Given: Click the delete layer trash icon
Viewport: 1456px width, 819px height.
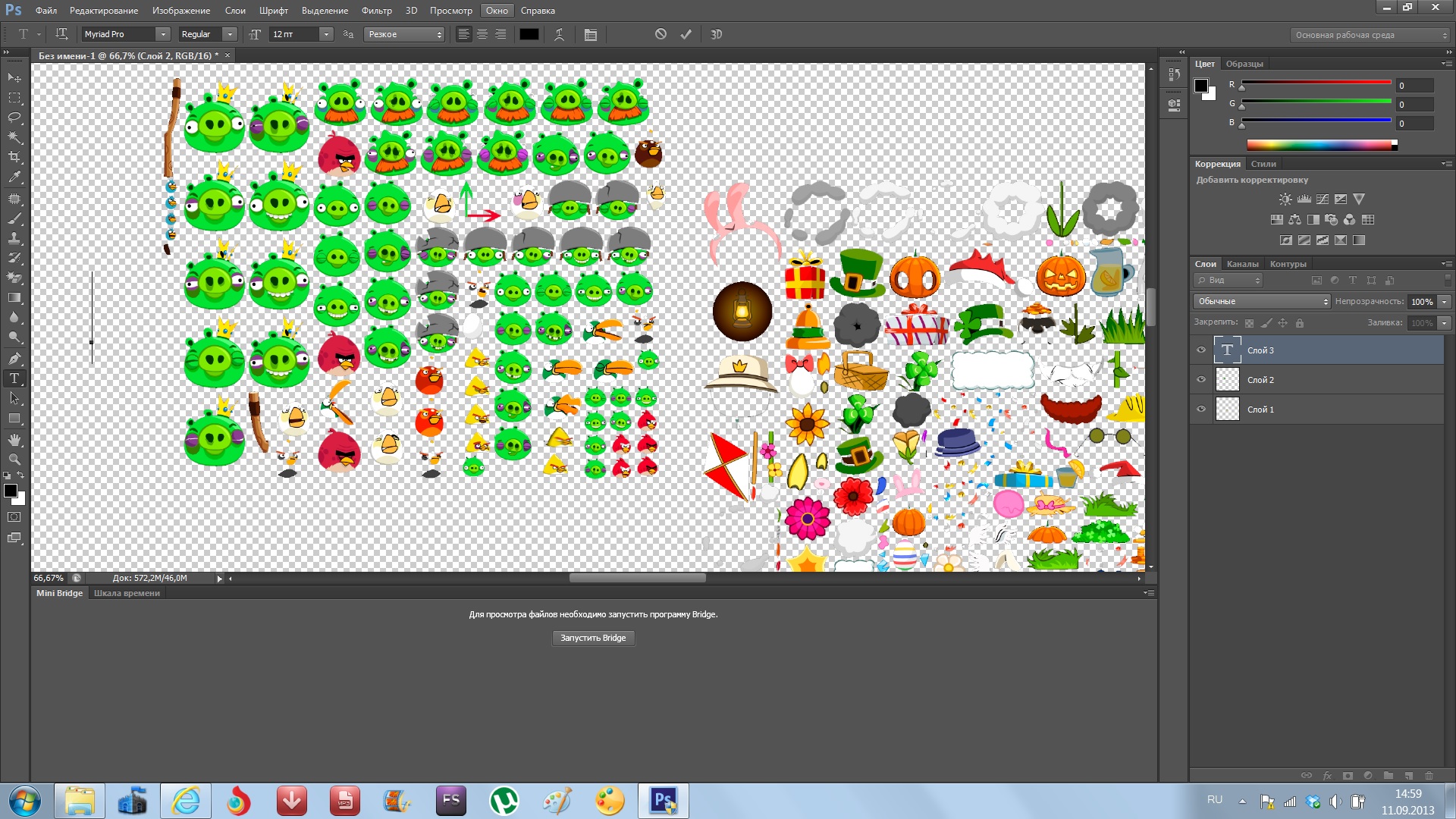Looking at the screenshot, I should (1429, 776).
